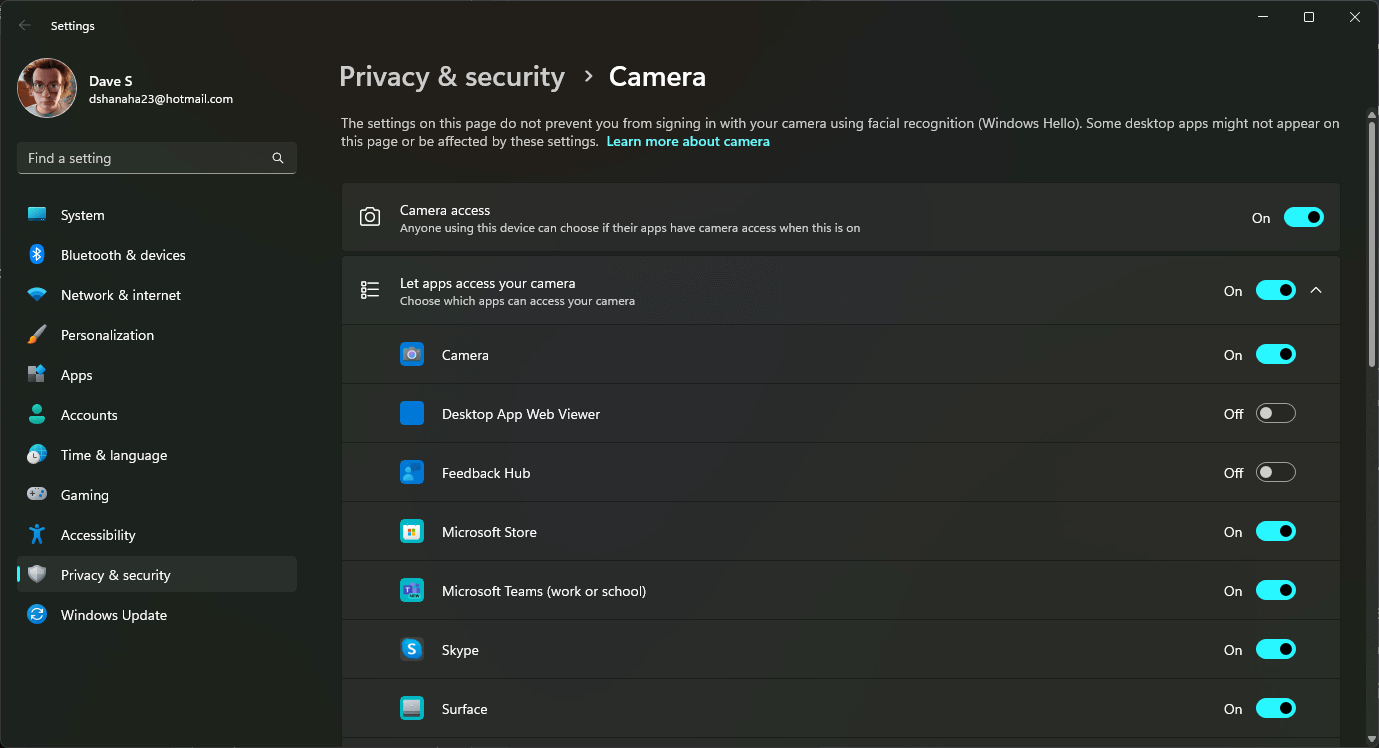Go back to Privacy & security breadcrumb
The height and width of the screenshot is (748, 1379).
click(452, 77)
